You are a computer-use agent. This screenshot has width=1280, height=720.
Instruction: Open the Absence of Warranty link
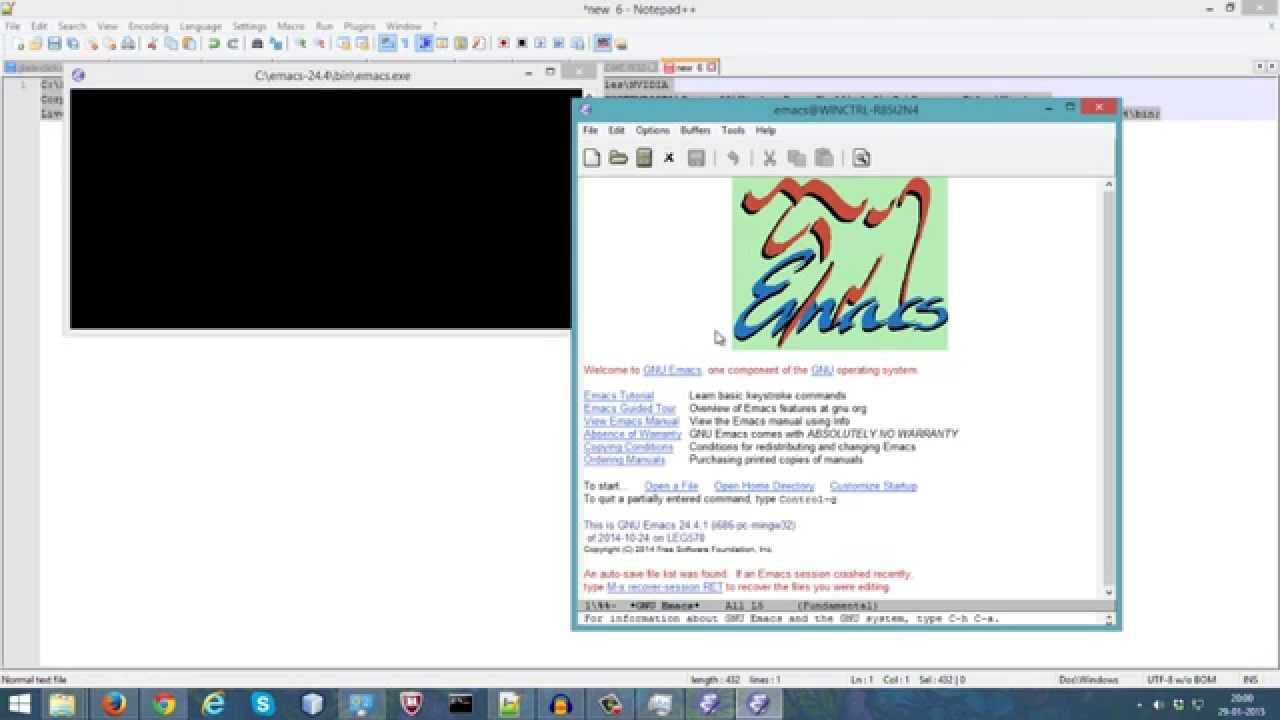pos(632,435)
